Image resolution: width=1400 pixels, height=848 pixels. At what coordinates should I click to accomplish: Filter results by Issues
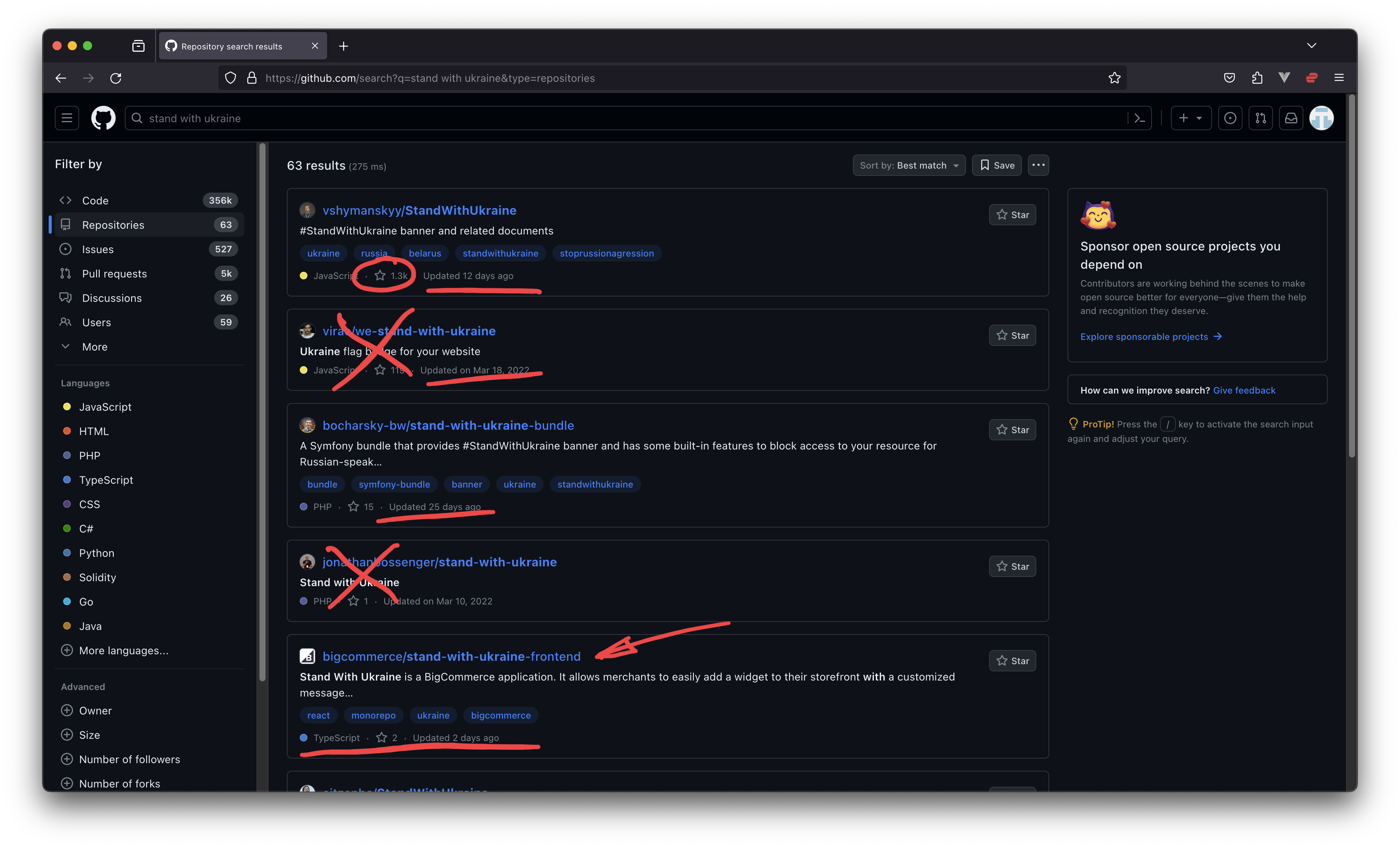point(98,250)
